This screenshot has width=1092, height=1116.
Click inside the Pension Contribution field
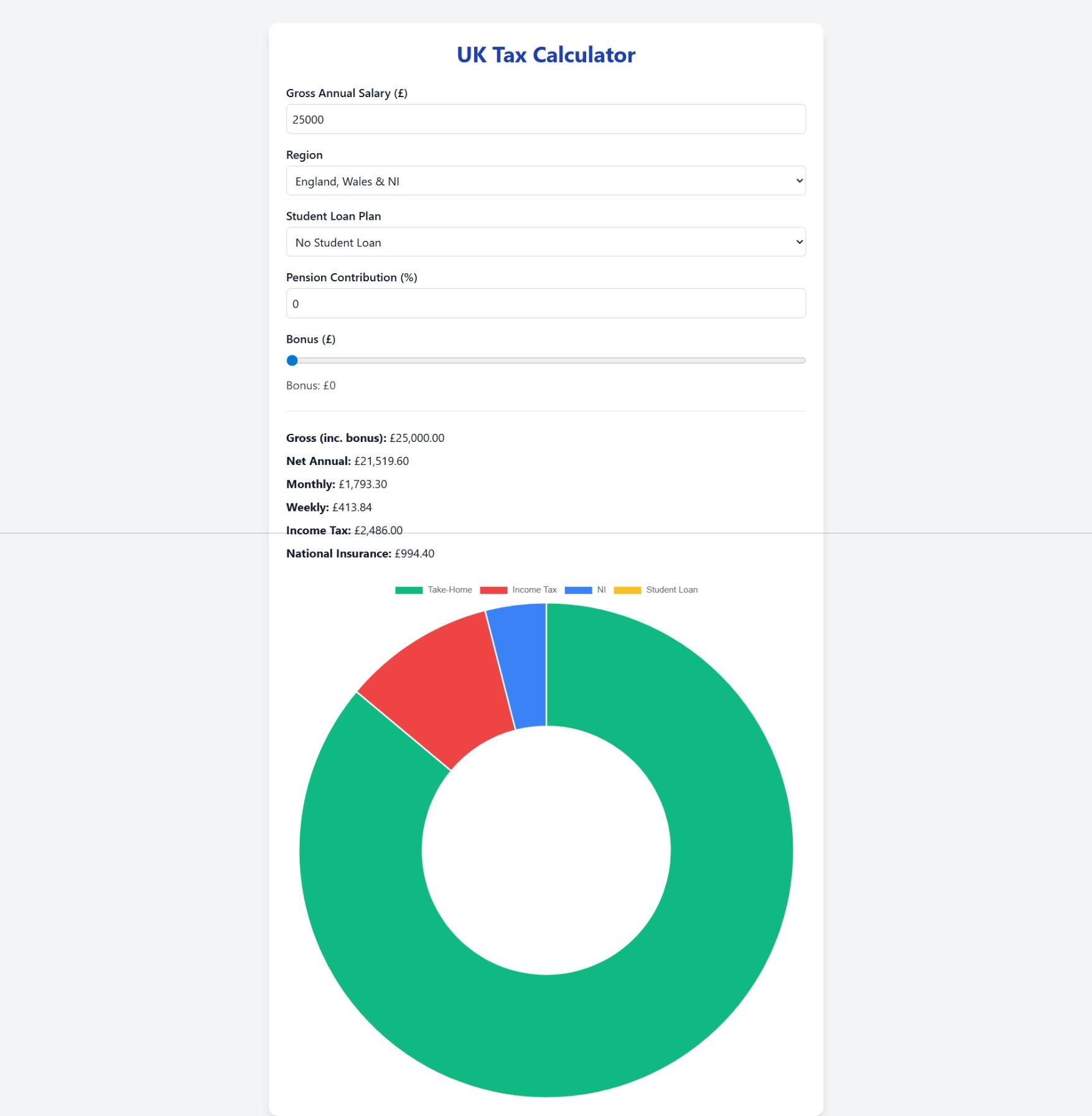(x=546, y=303)
